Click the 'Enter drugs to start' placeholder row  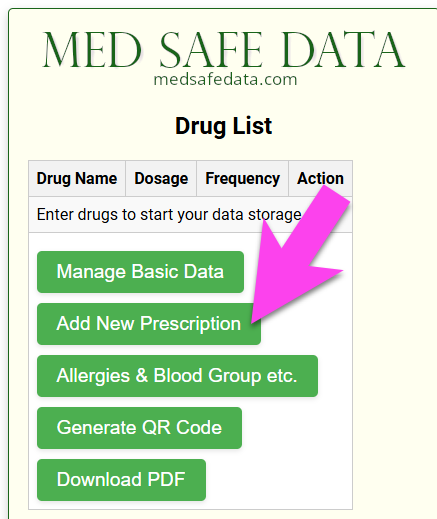click(x=190, y=214)
